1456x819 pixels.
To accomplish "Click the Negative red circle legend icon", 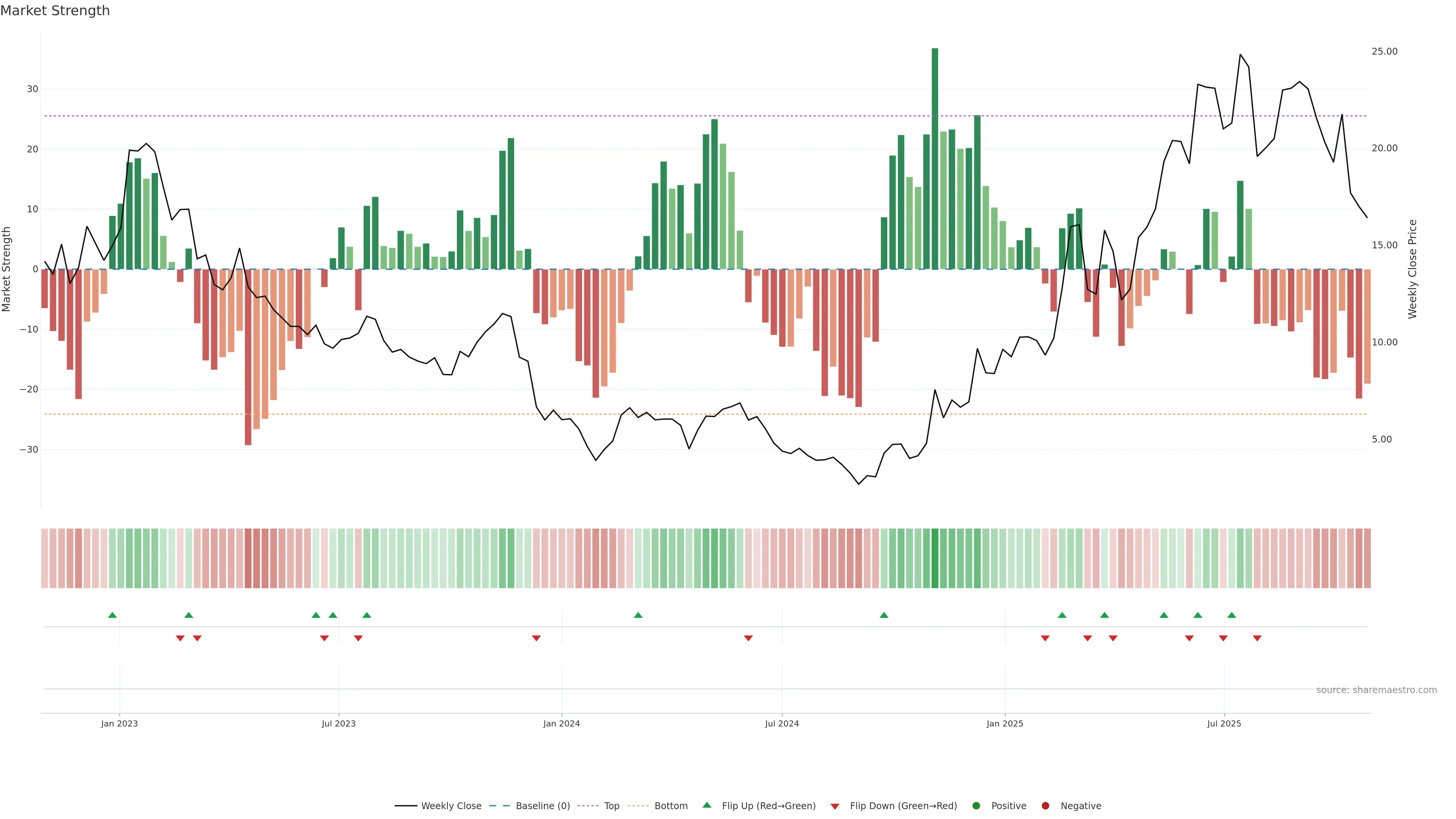I will (x=1045, y=806).
